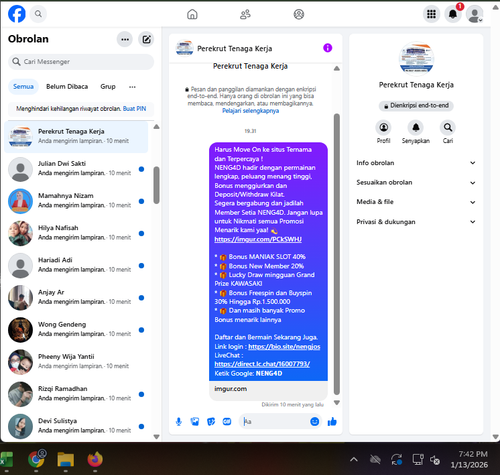Click the message thread scrollbar

coord(337,254)
